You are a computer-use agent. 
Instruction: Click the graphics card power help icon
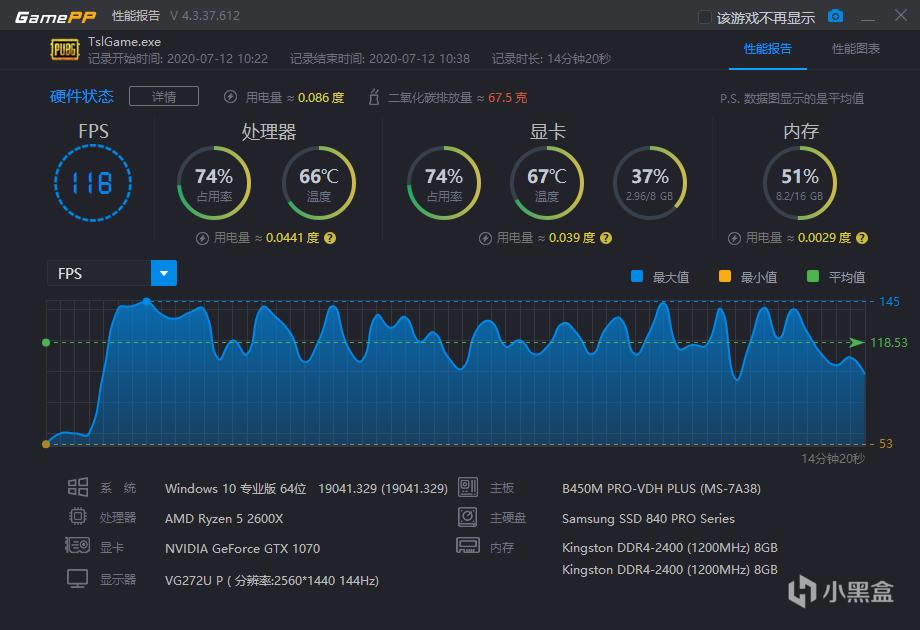tap(606, 238)
